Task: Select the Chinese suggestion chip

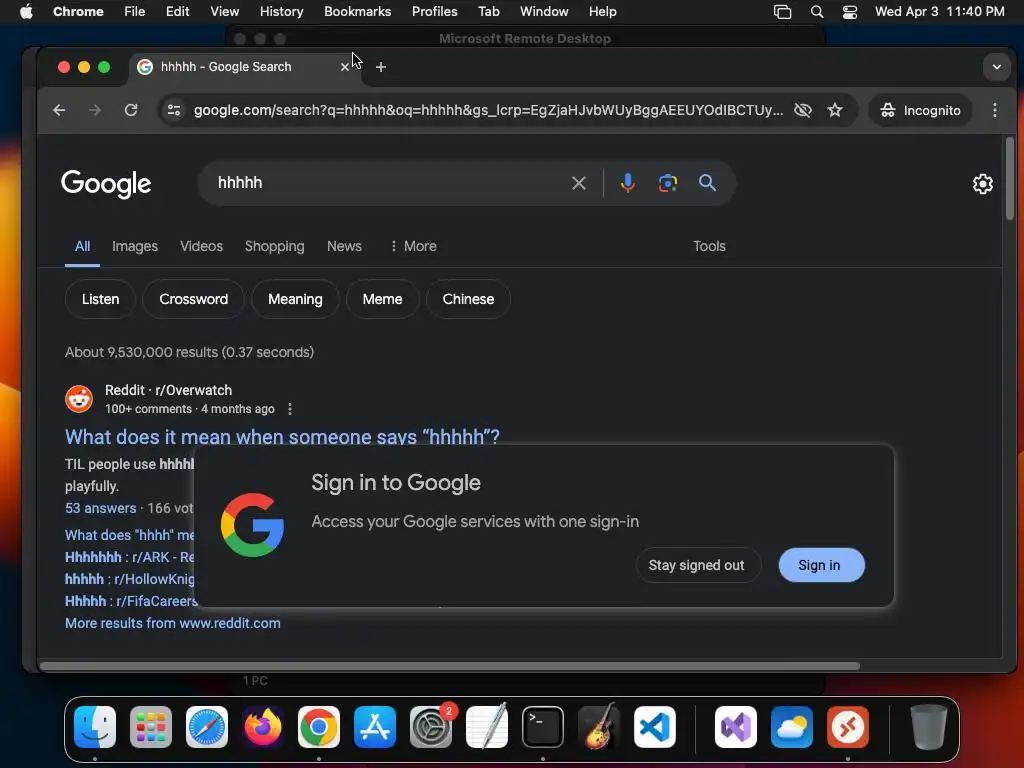Action: 468,299
